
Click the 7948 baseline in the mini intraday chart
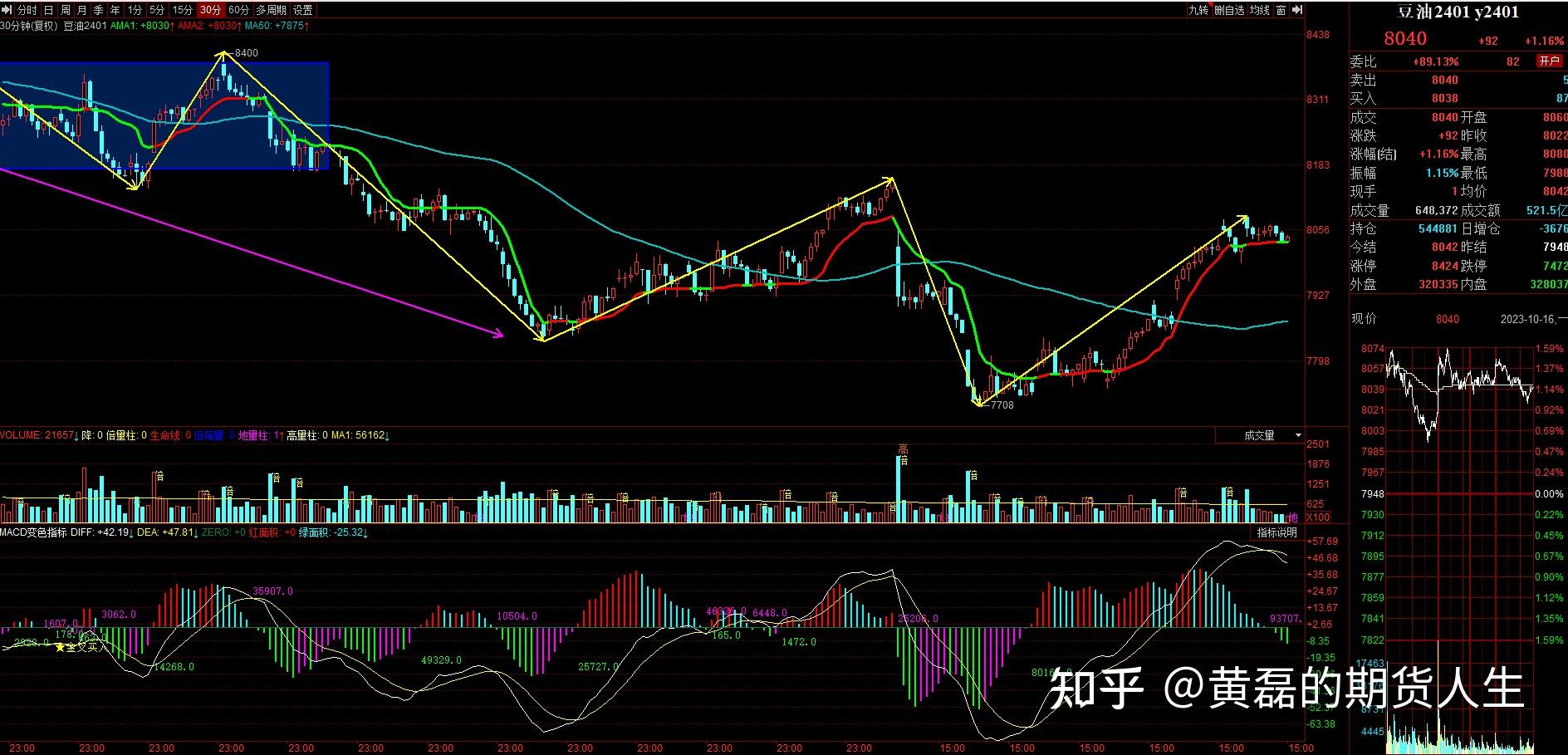point(1373,493)
